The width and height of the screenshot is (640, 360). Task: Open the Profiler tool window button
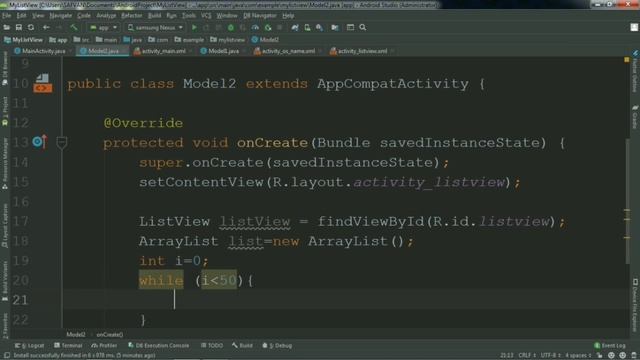pyautogui.click(x=104, y=345)
